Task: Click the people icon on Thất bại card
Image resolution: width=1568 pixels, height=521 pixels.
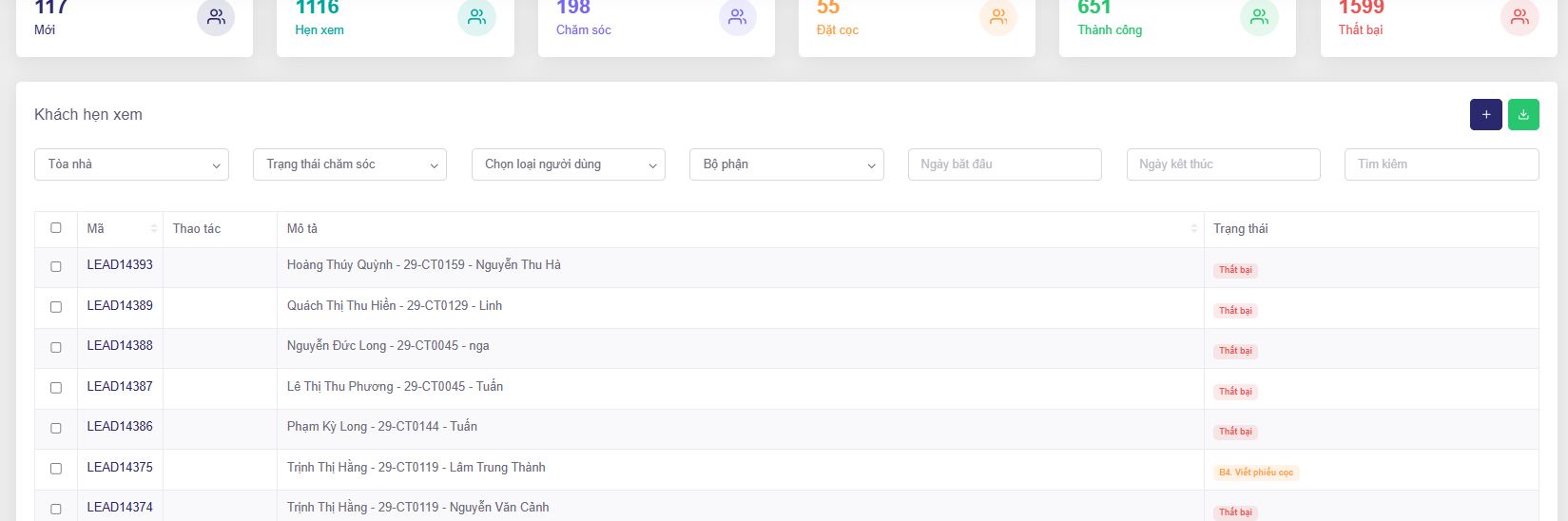Action: coord(1520,17)
